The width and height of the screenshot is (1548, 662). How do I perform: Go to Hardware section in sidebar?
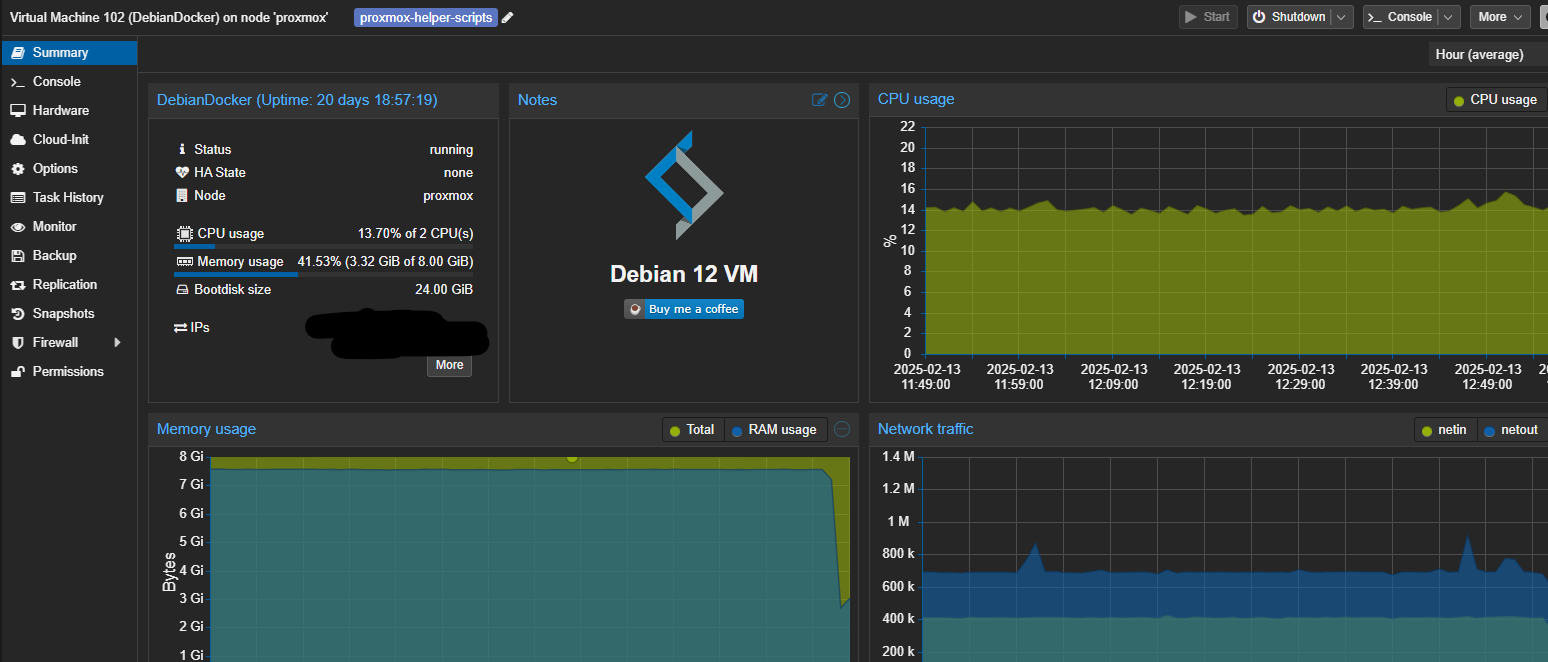[x=69, y=111]
